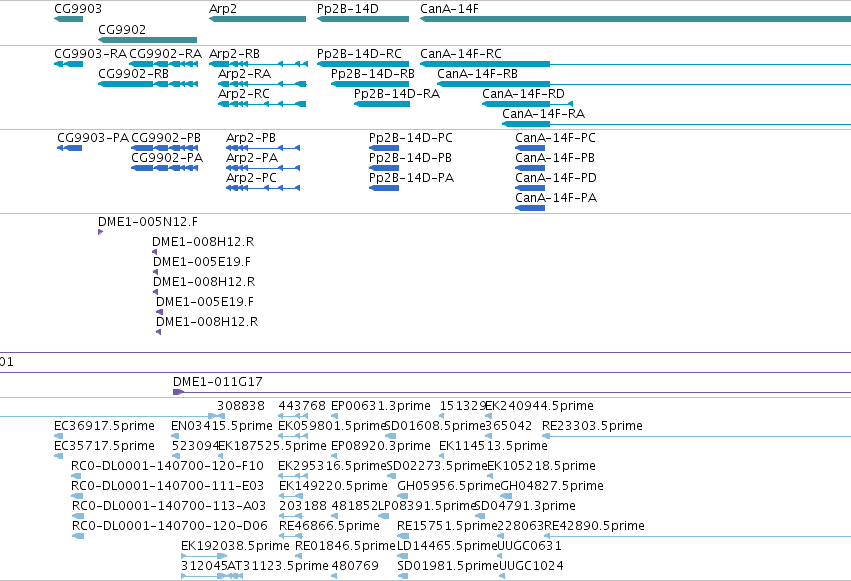Select transcript CanA-14F-RA
The height and width of the screenshot is (581, 851).
pyautogui.click(x=677, y=124)
